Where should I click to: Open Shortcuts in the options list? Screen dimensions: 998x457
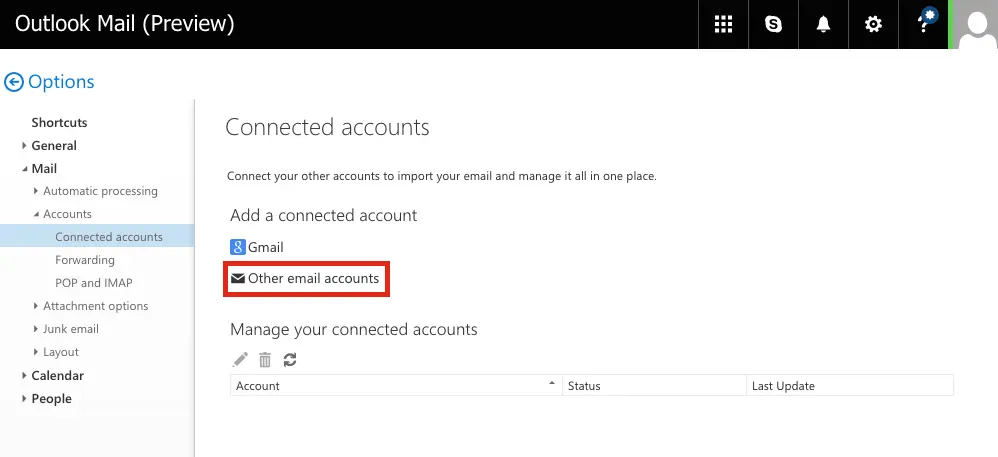(59, 122)
